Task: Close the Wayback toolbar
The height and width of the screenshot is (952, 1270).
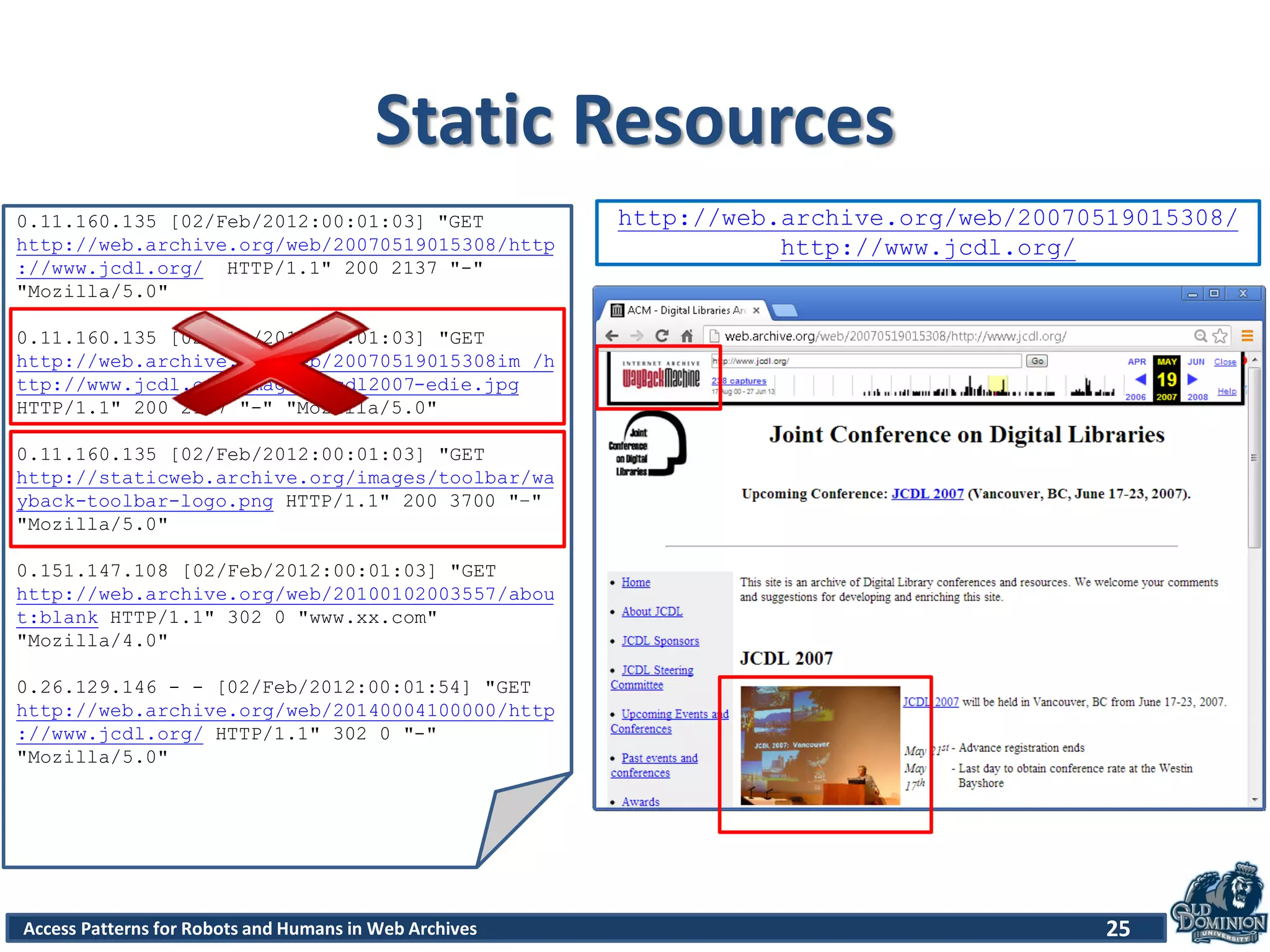Action: click(1225, 362)
